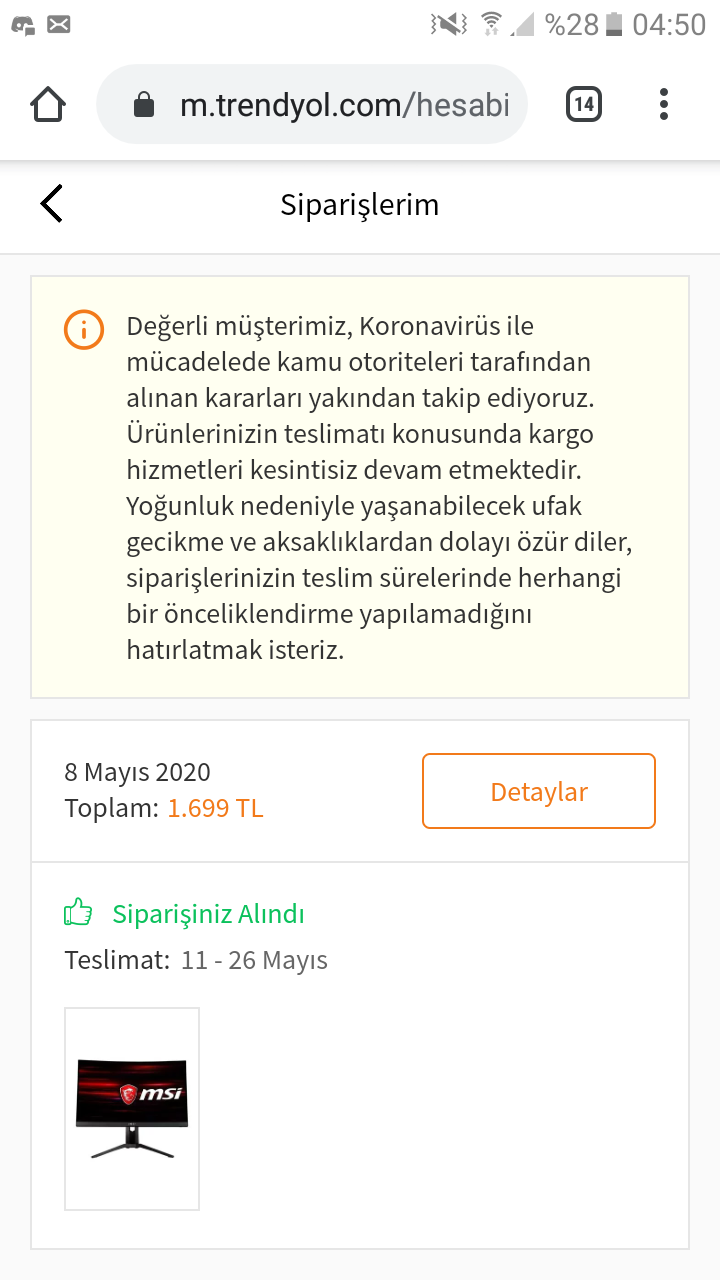
Task: Tap the Wi-Fi status icon
Action: pyautogui.click(x=490, y=24)
